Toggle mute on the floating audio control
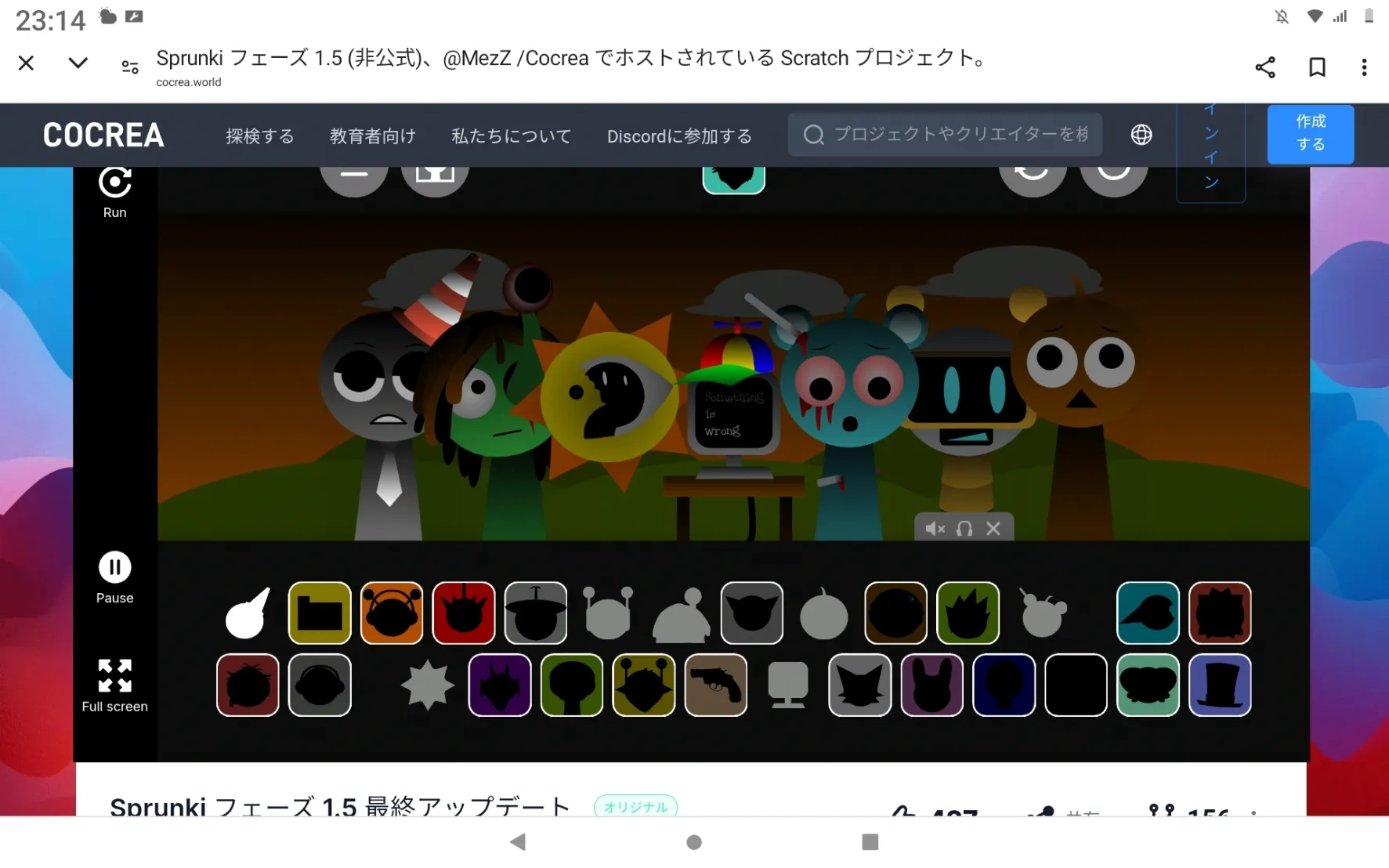Screen dimensions: 1389x868 click(935, 529)
